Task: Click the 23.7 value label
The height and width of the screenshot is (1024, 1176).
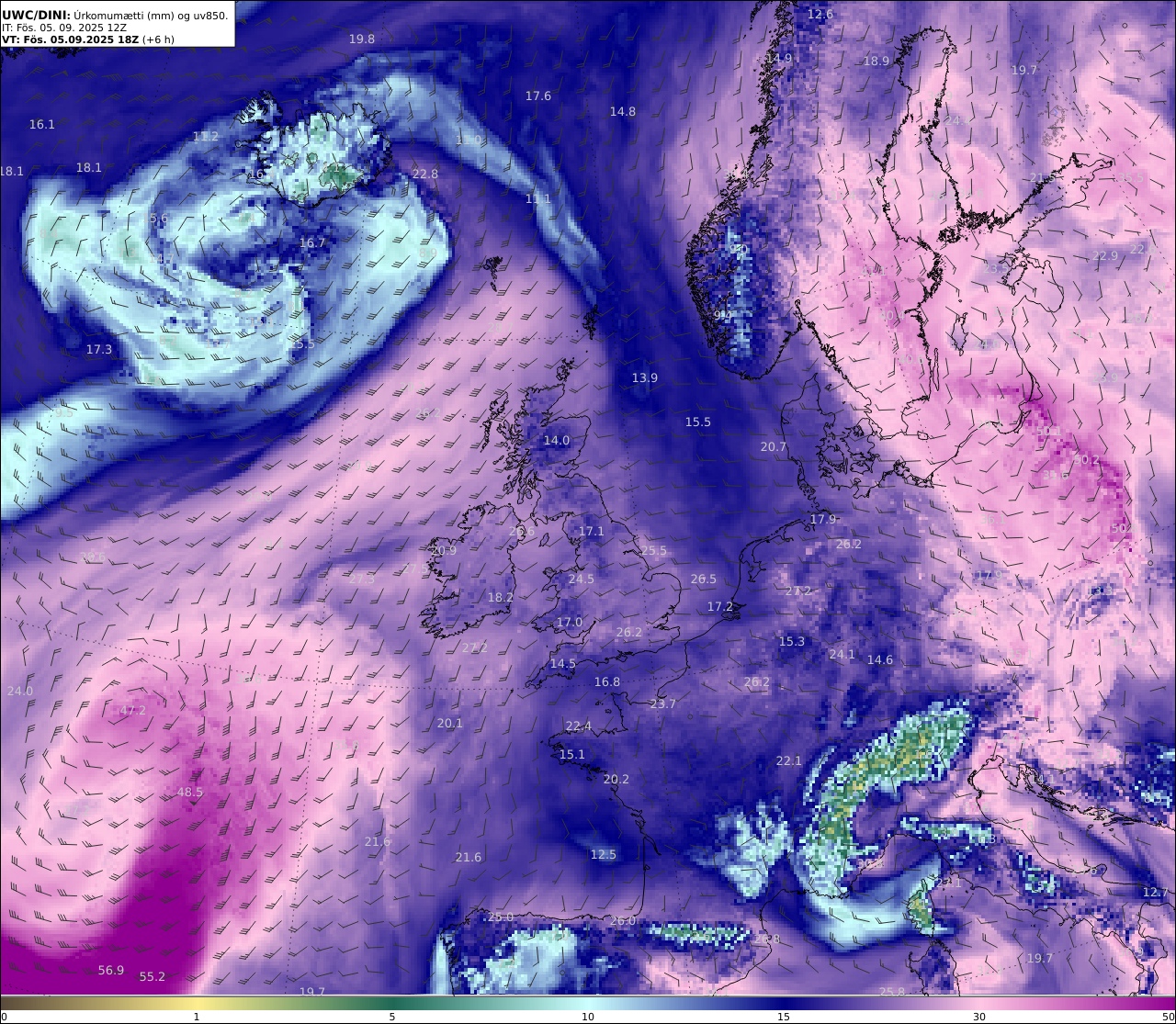Action: point(663,704)
